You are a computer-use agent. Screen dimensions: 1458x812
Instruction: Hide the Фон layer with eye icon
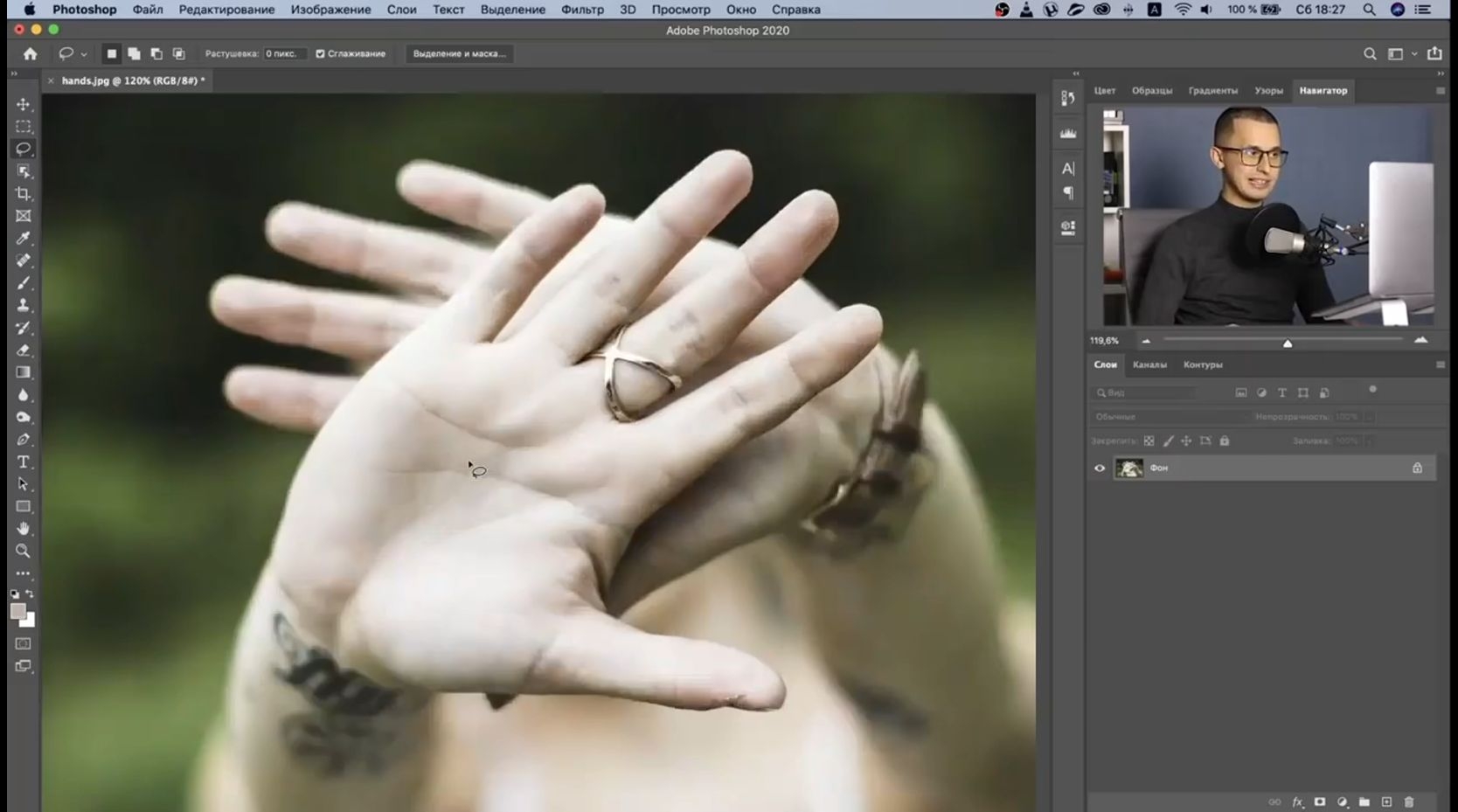click(1100, 468)
